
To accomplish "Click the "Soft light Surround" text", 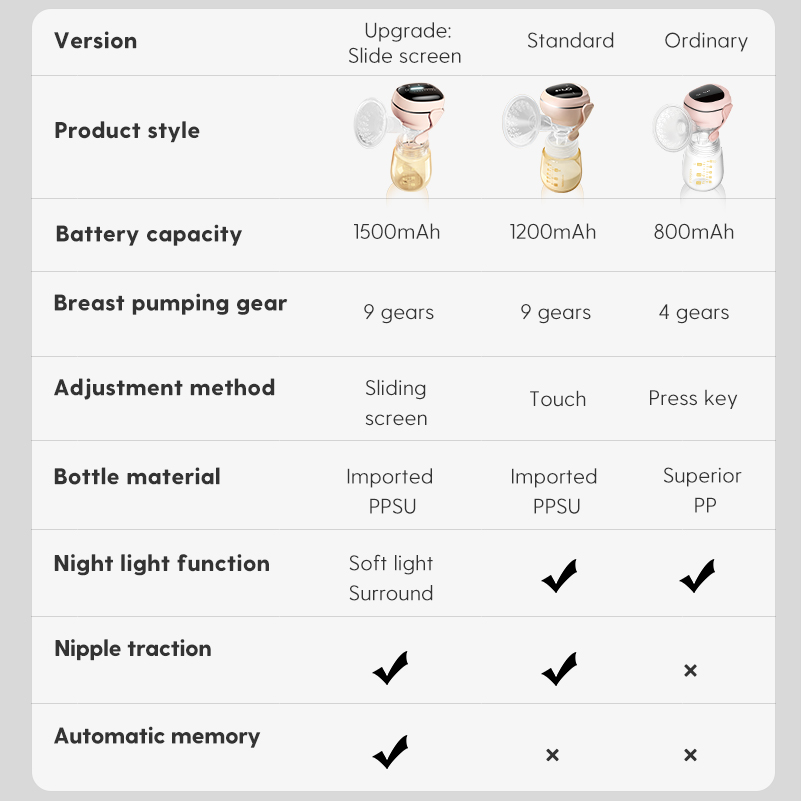I will [x=391, y=578].
